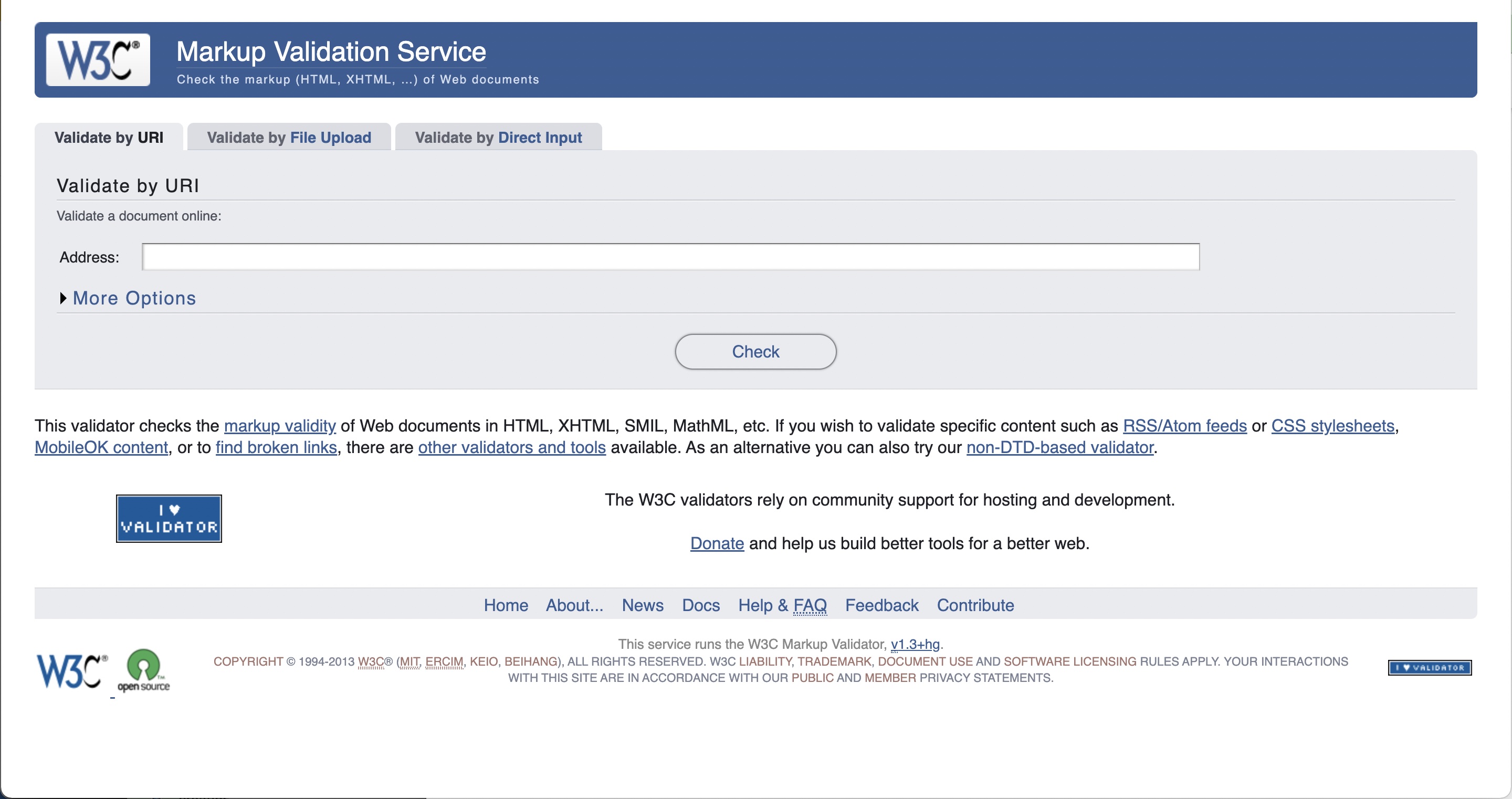The width and height of the screenshot is (1512, 799).
Task: Click the TRADEMARK link in footer
Action: (834, 661)
